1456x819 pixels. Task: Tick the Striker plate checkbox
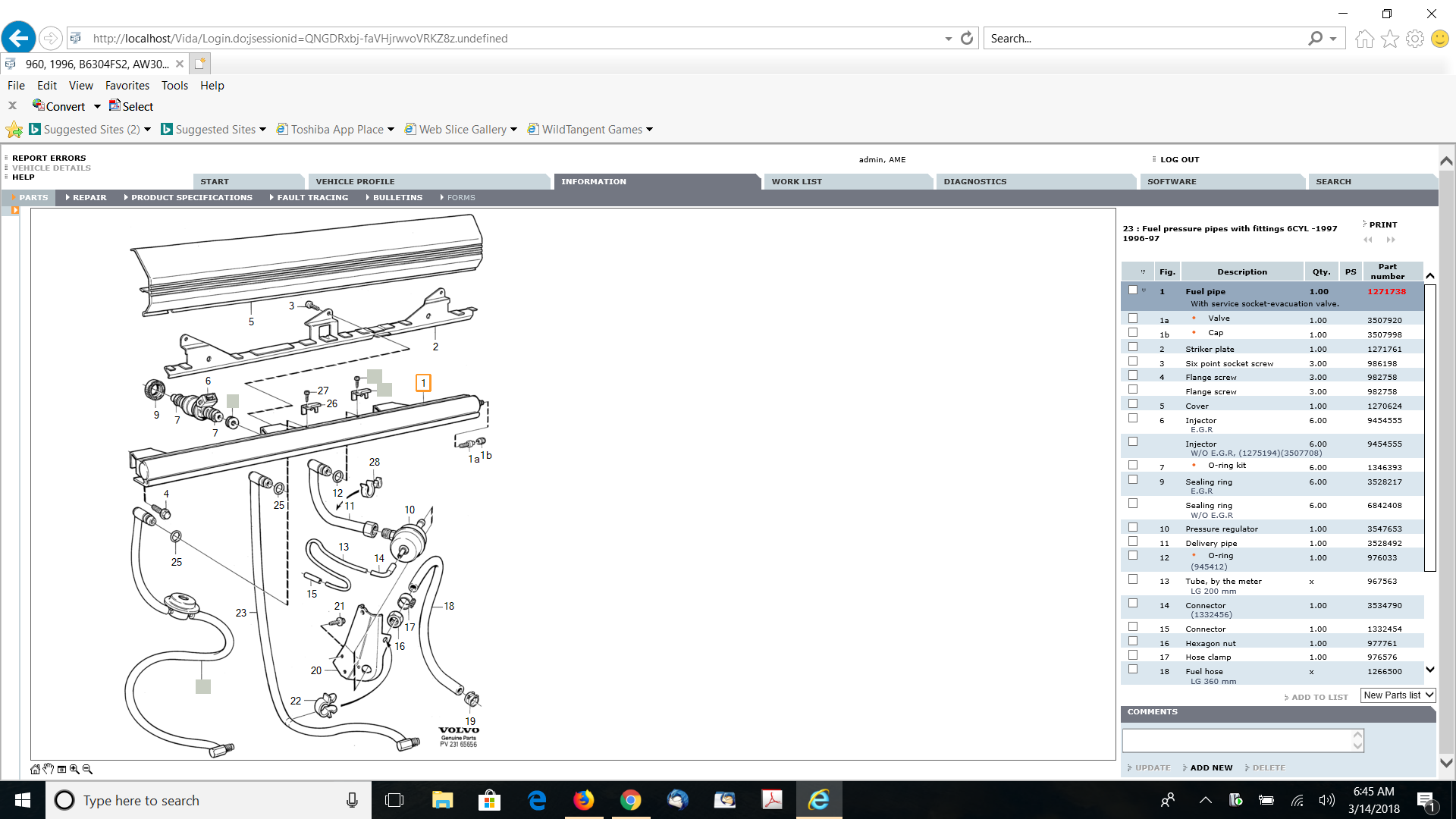pyautogui.click(x=1133, y=347)
